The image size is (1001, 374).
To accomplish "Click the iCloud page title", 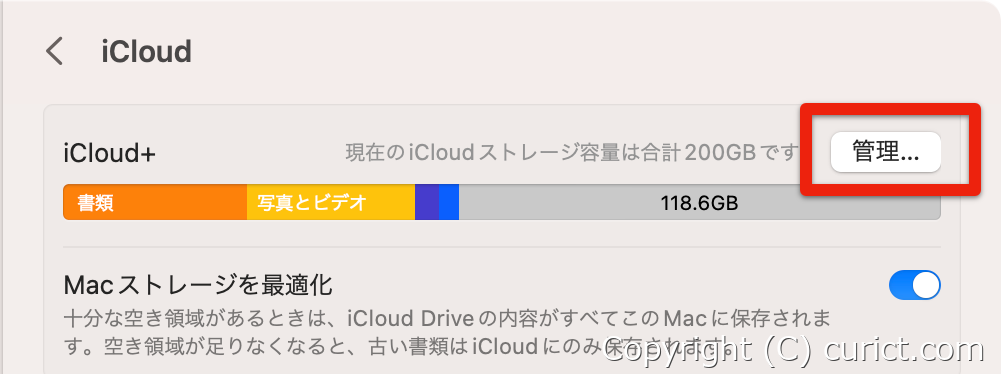I will tap(146, 52).
